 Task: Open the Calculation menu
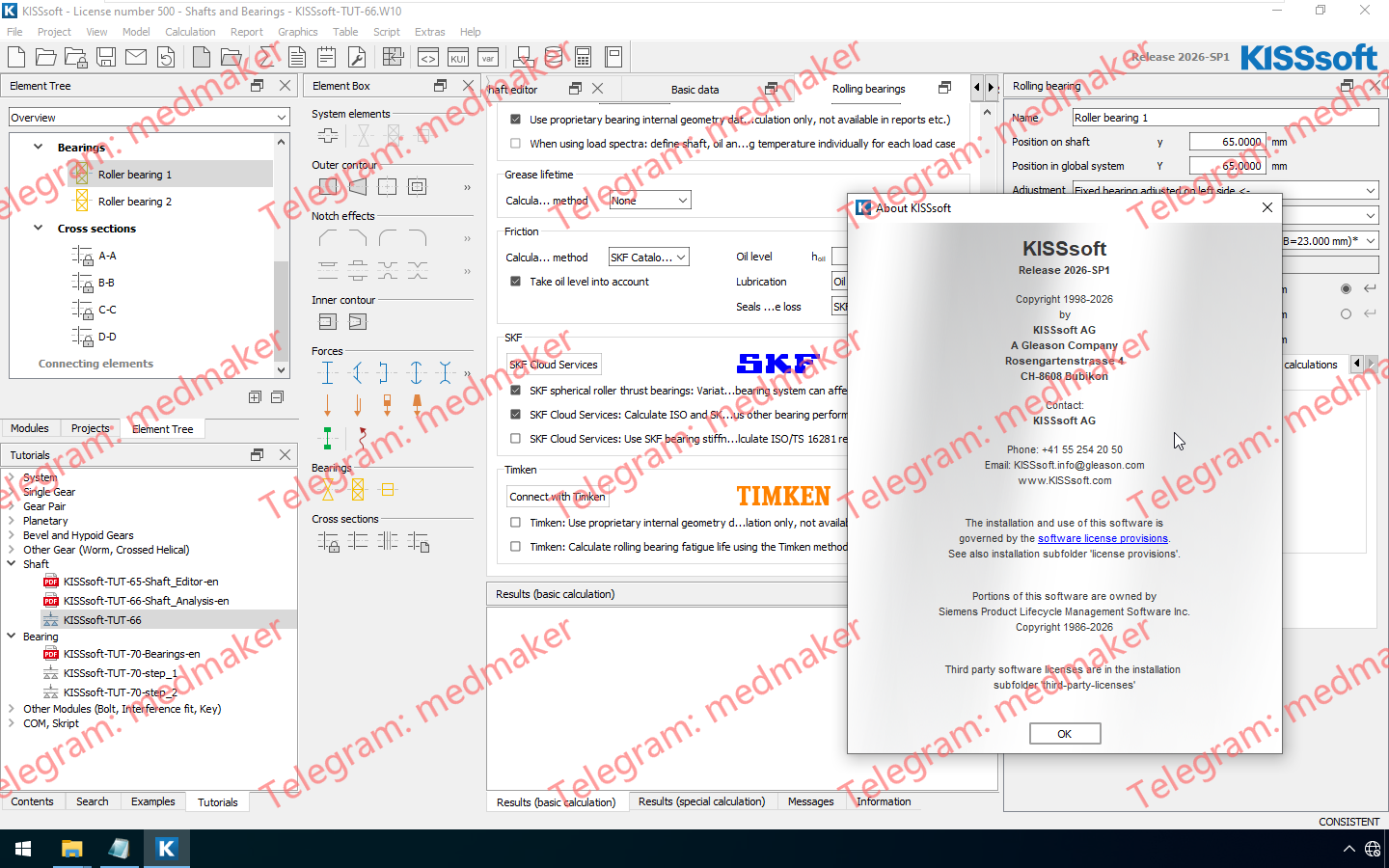190,32
